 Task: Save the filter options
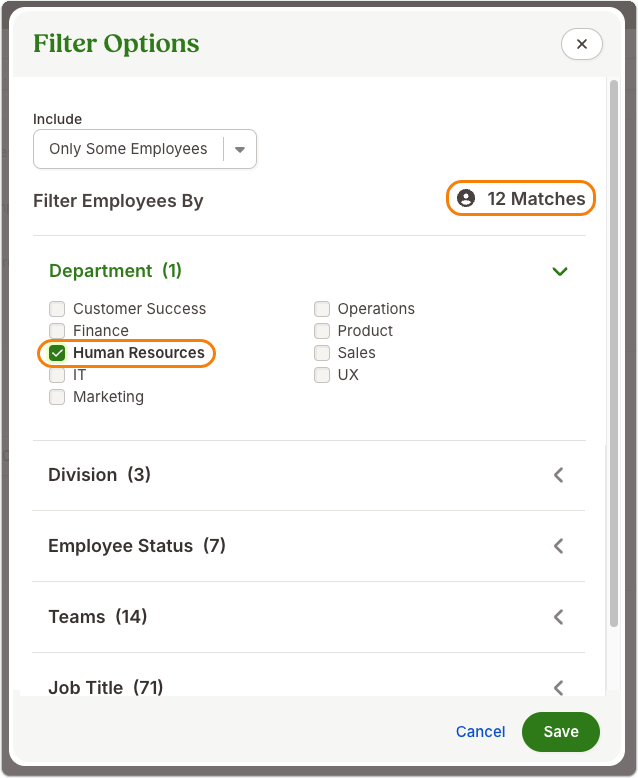(561, 732)
